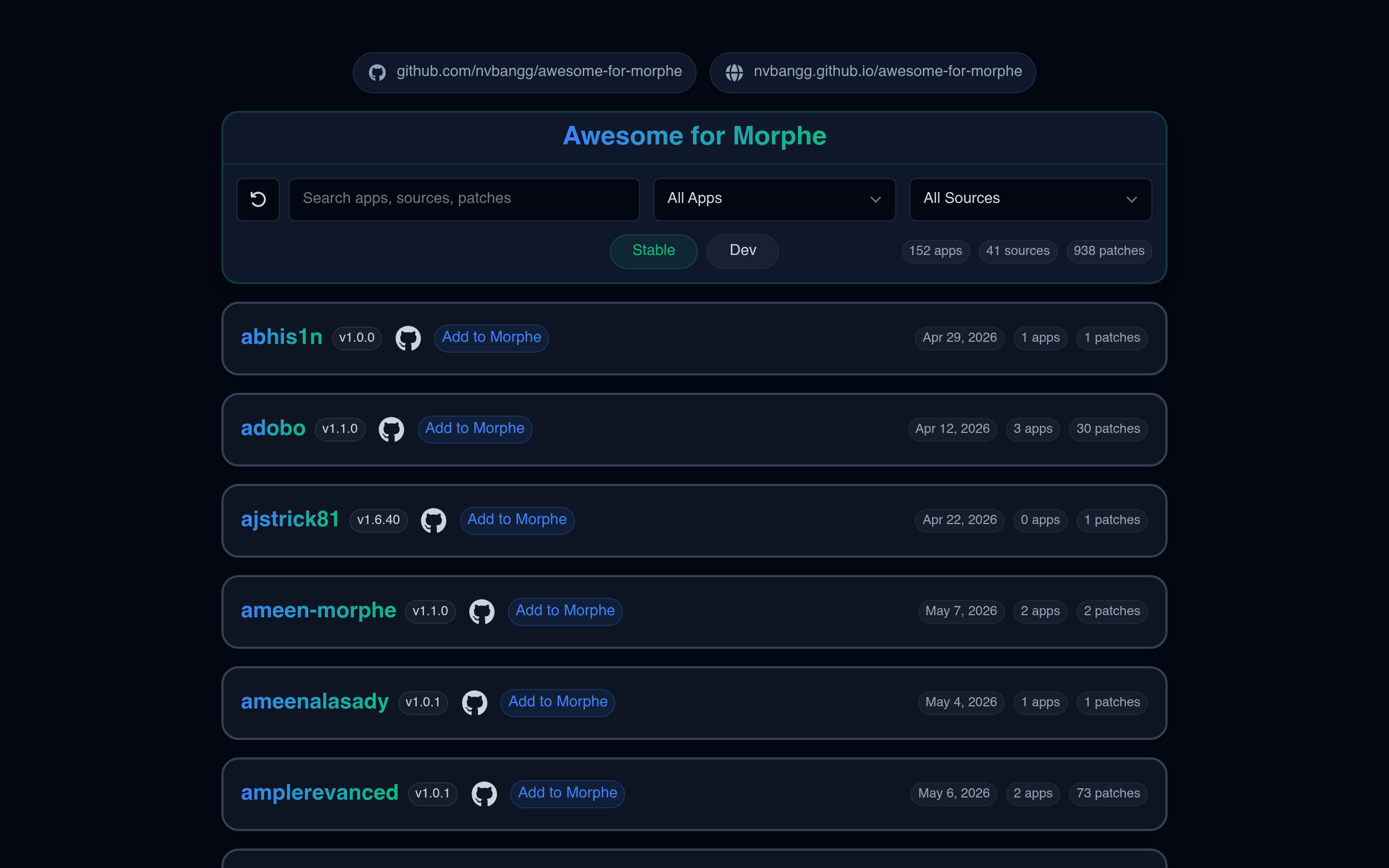This screenshot has width=1389, height=868.
Task: Expand the All Apps dropdown
Action: (x=774, y=199)
